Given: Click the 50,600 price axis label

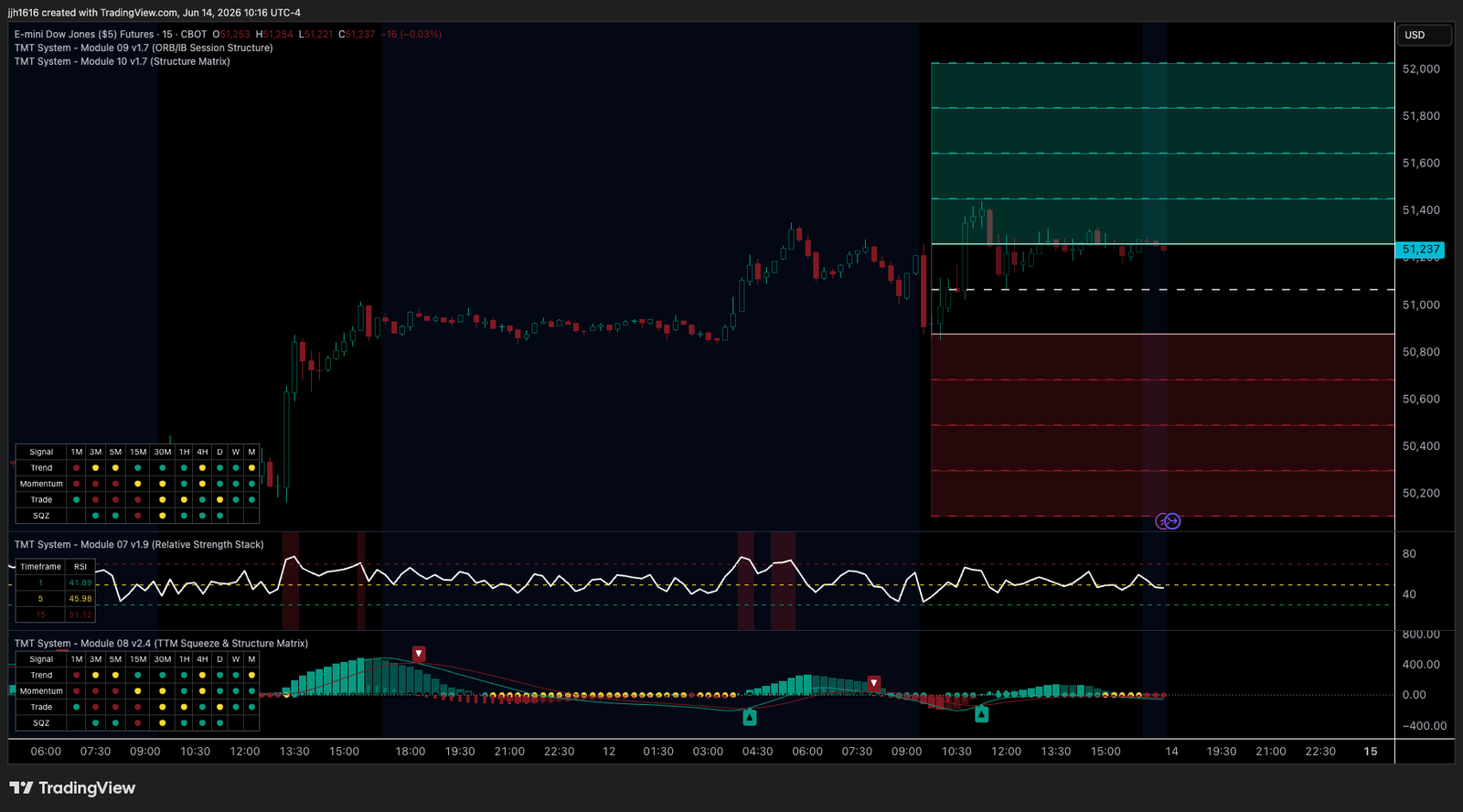Looking at the screenshot, I should (1421, 399).
